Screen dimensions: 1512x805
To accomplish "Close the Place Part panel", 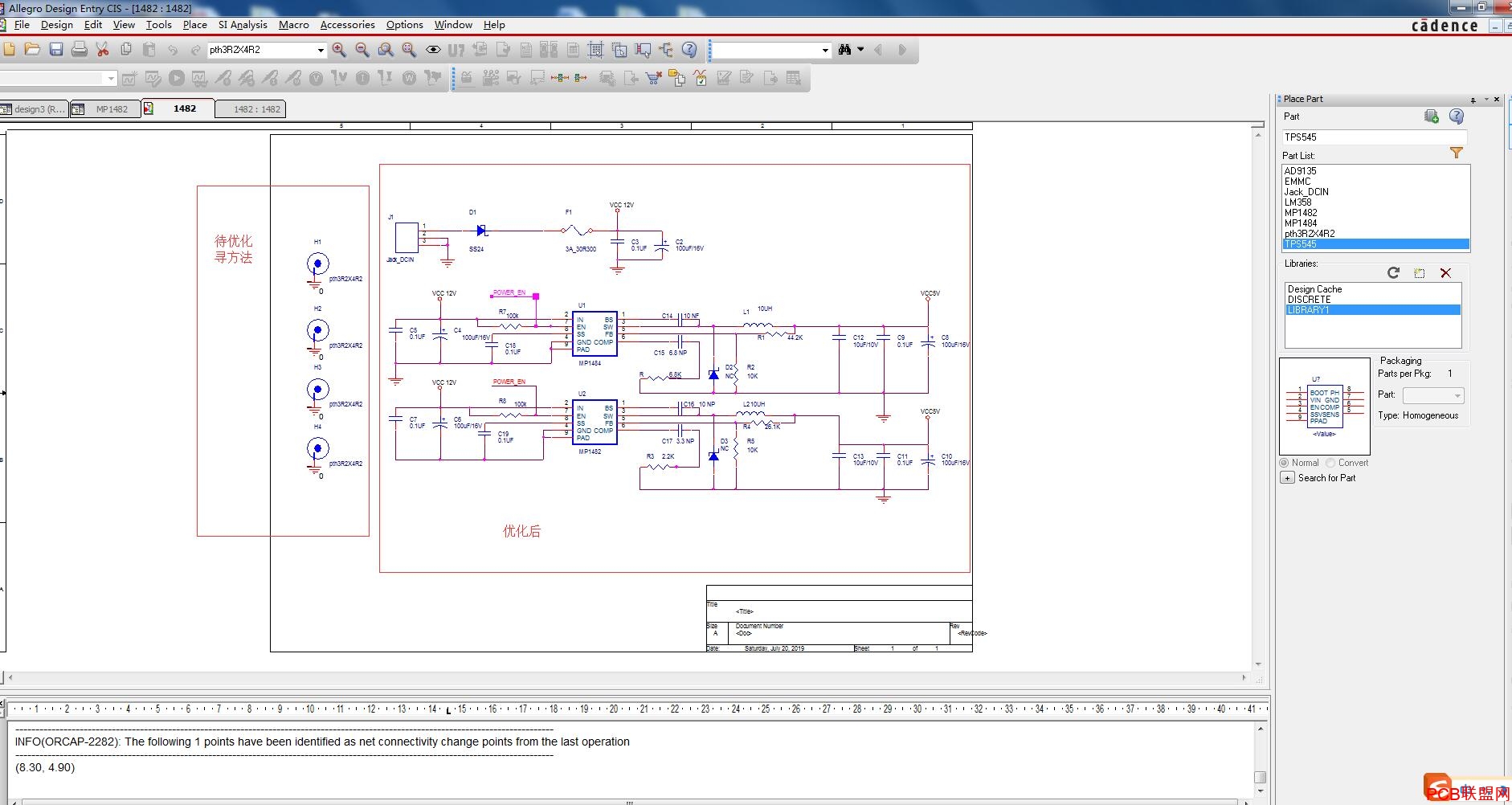I will [1497, 100].
